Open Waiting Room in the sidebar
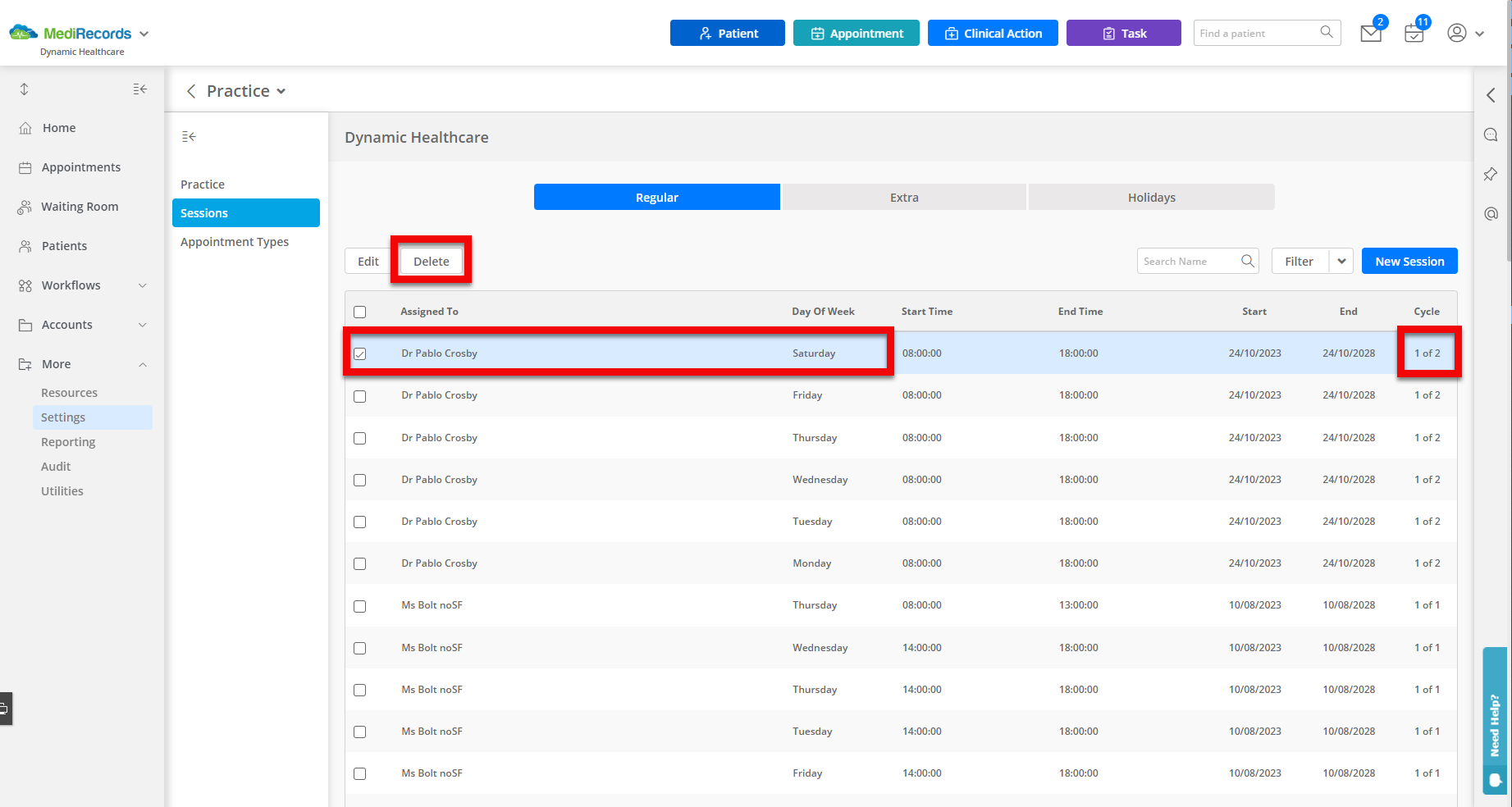The image size is (1512, 807). pos(80,207)
